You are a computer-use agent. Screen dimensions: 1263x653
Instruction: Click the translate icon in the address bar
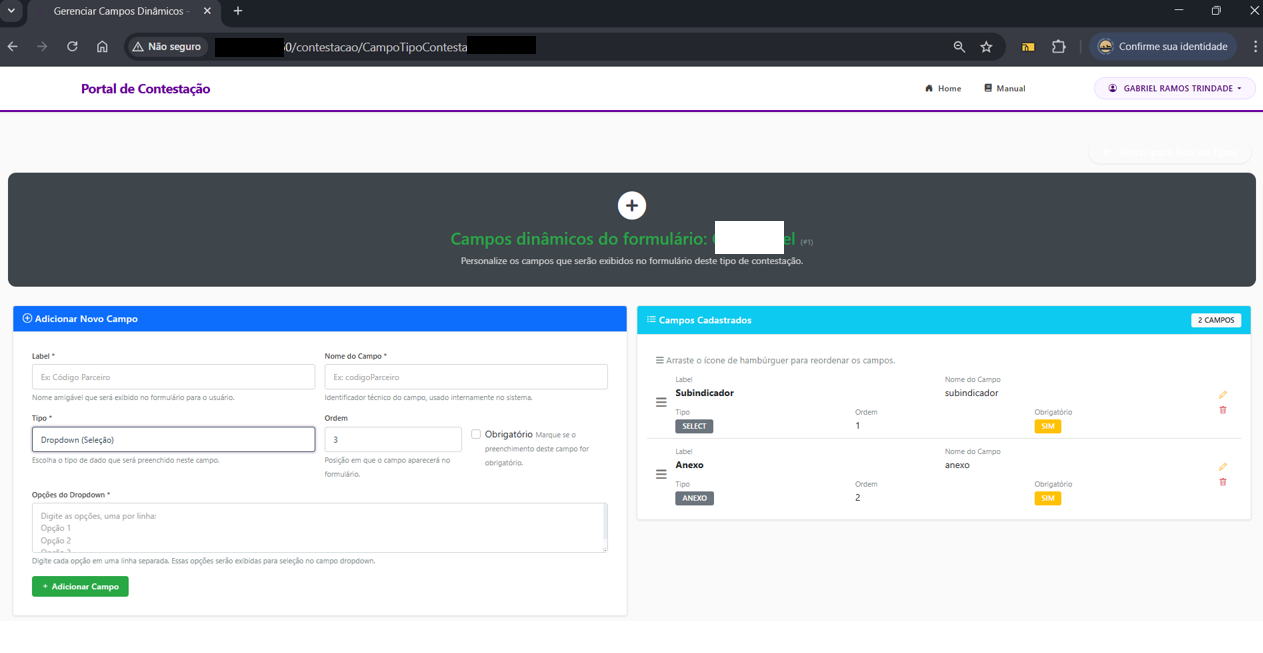[1027, 46]
